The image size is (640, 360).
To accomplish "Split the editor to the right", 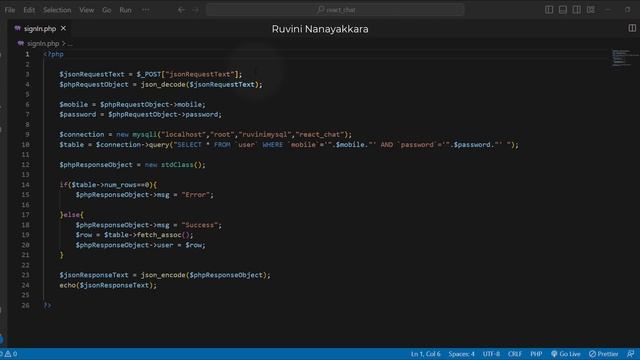I will pos(632,28).
